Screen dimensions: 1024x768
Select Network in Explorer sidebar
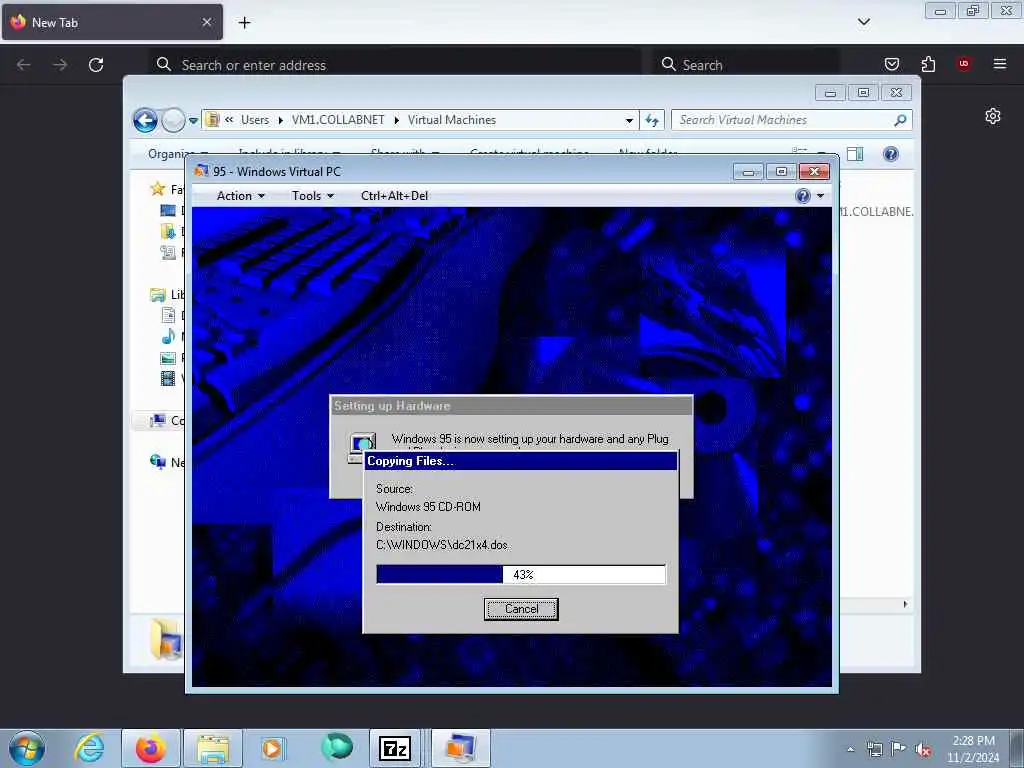coord(167,462)
